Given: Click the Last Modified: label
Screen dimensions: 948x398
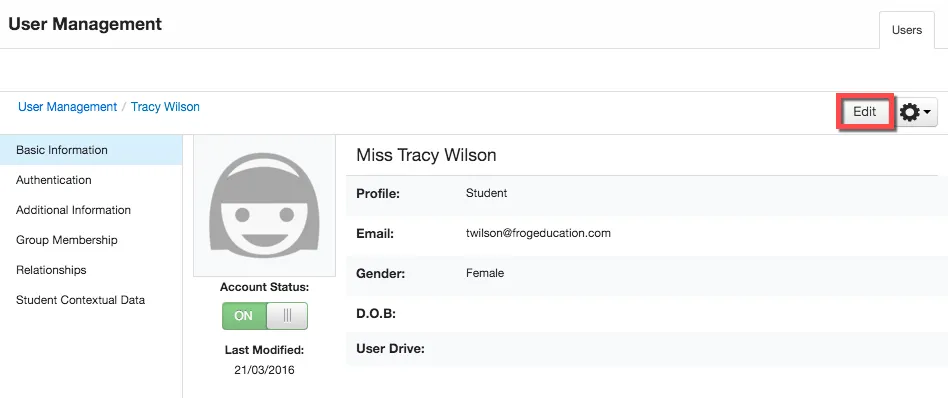Looking at the screenshot, I should 264,350.
